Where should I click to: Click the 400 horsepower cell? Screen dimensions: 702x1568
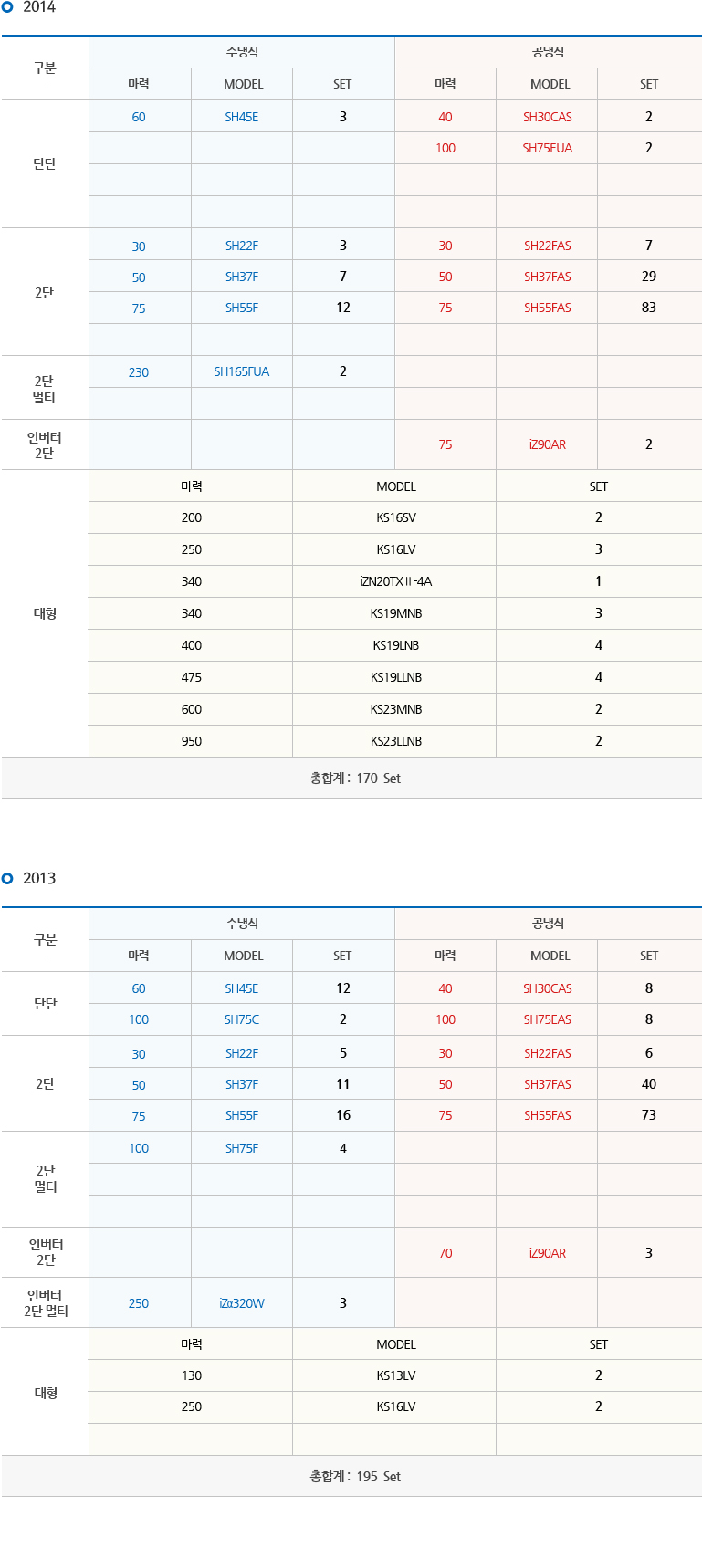coord(192,645)
